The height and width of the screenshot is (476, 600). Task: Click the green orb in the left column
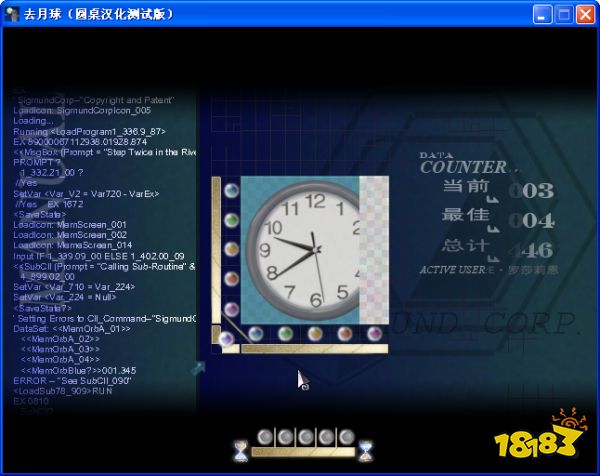[x=231, y=219]
